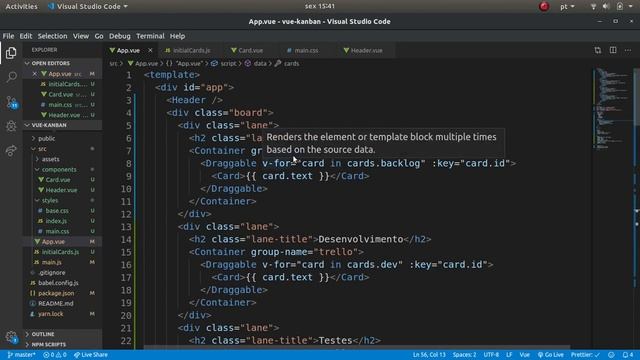Open errors and warnings count in status bar

click(x=55, y=355)
